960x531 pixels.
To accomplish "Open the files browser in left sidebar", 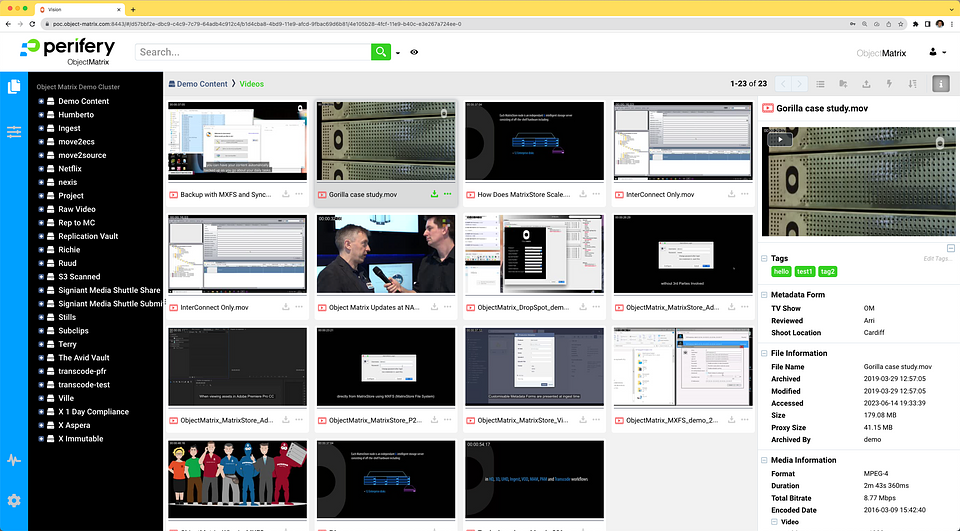I will tap(14, 87).
